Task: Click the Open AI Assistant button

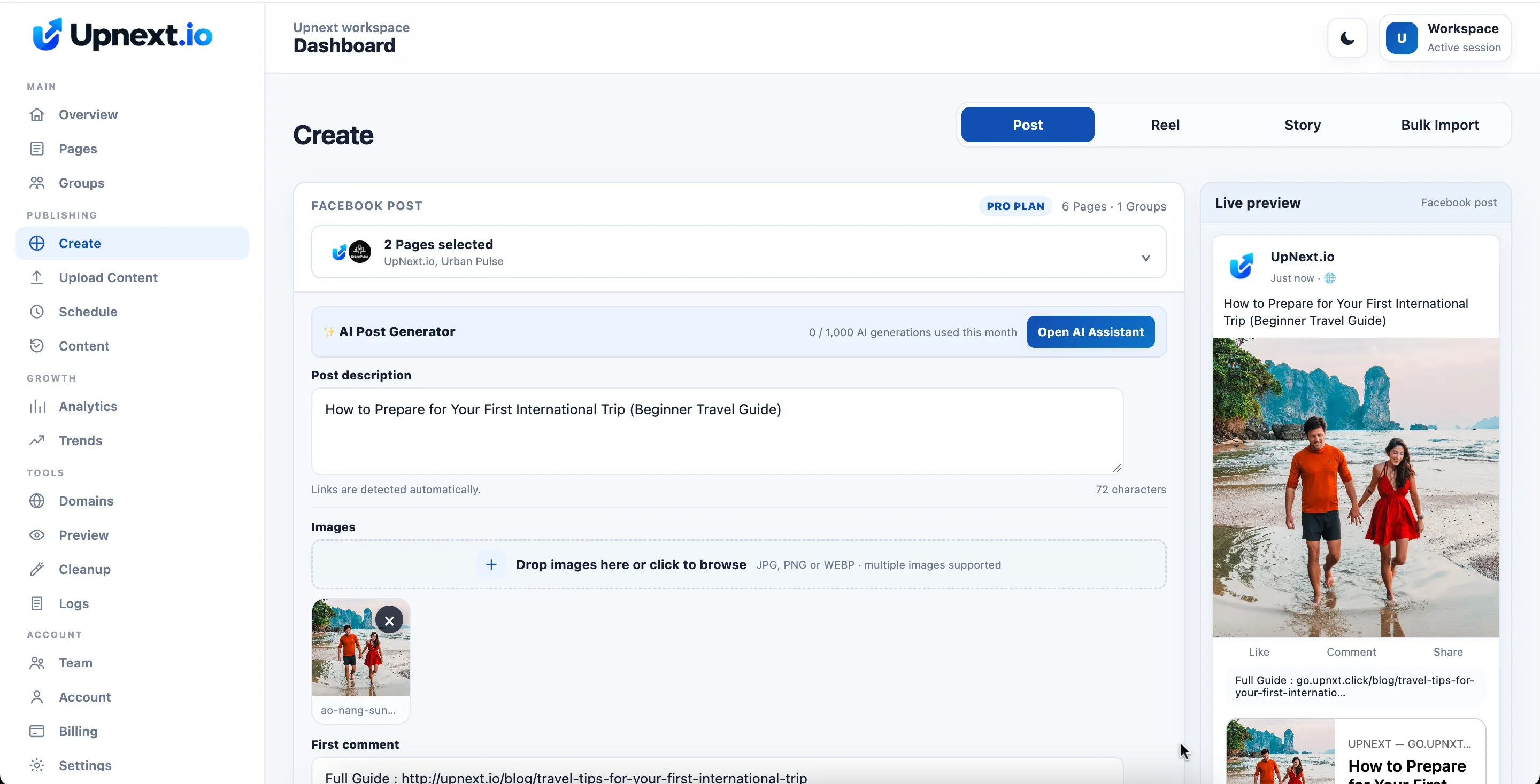Action: click(x=1090, y=332)
